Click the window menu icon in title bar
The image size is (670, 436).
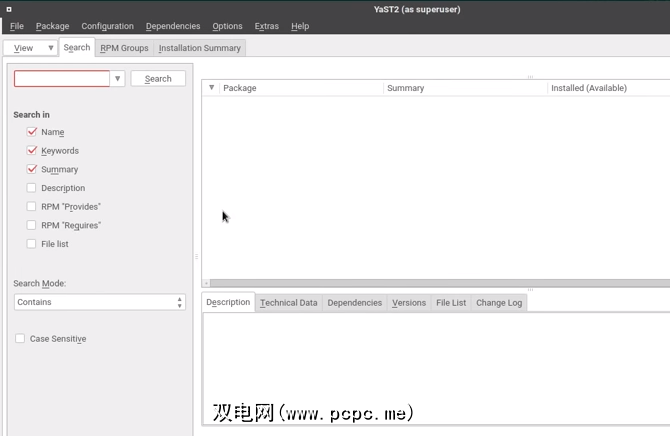[x=9, y=9]
